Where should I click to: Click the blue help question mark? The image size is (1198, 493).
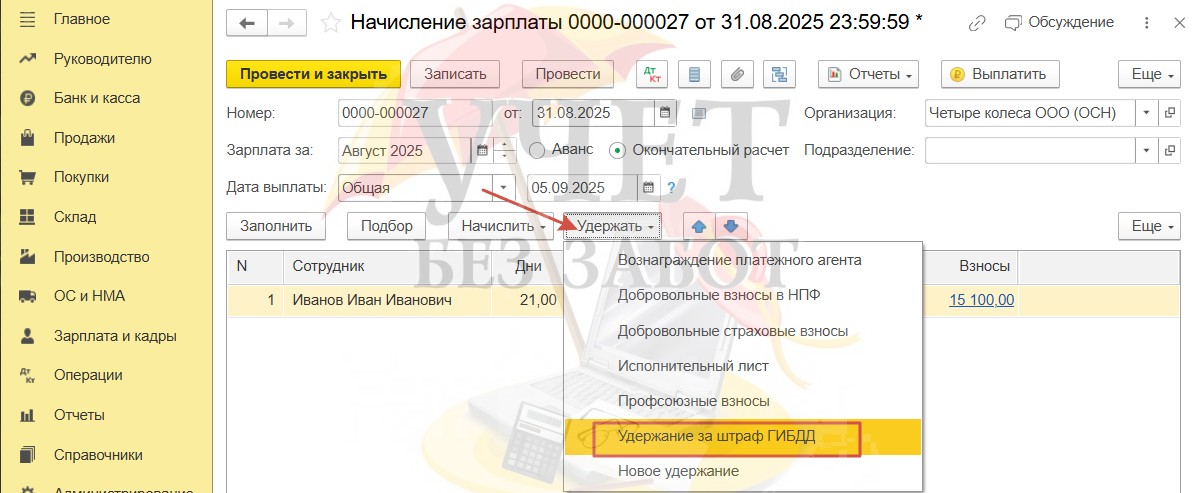[672, 187]
